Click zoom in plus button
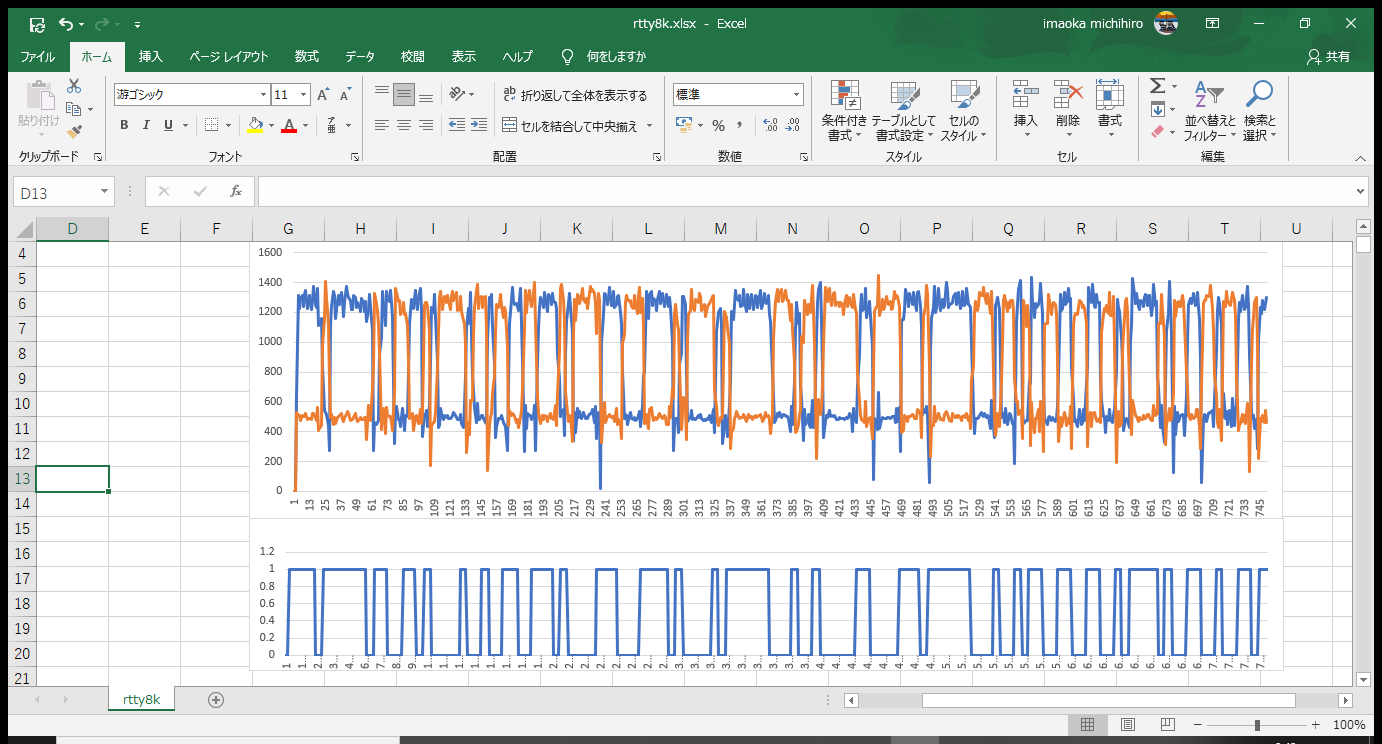The height and width of the screenshot is (744, 1382). [1316, 725]
